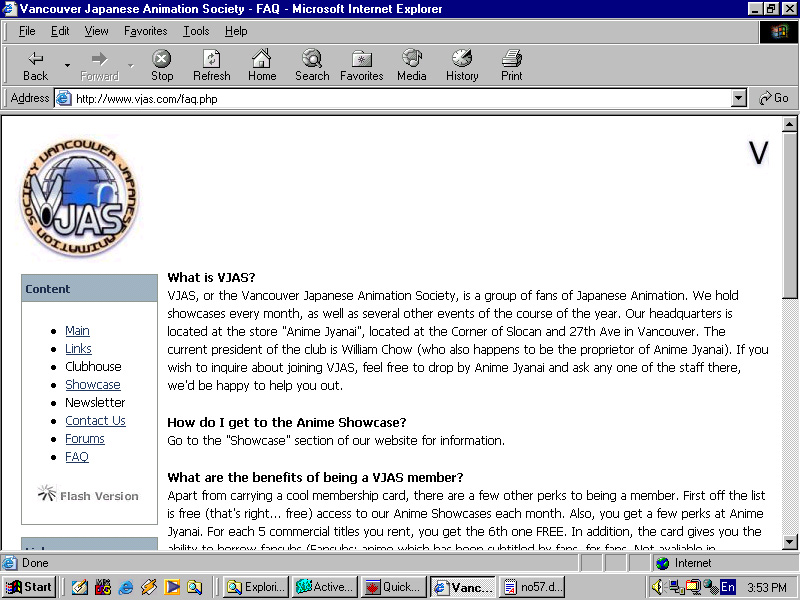
Task: Refresh the current page
Action: [x=212, y=66]
